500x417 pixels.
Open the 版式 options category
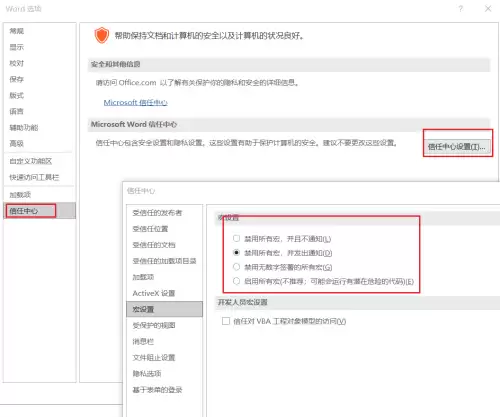(x=17, y=95)
